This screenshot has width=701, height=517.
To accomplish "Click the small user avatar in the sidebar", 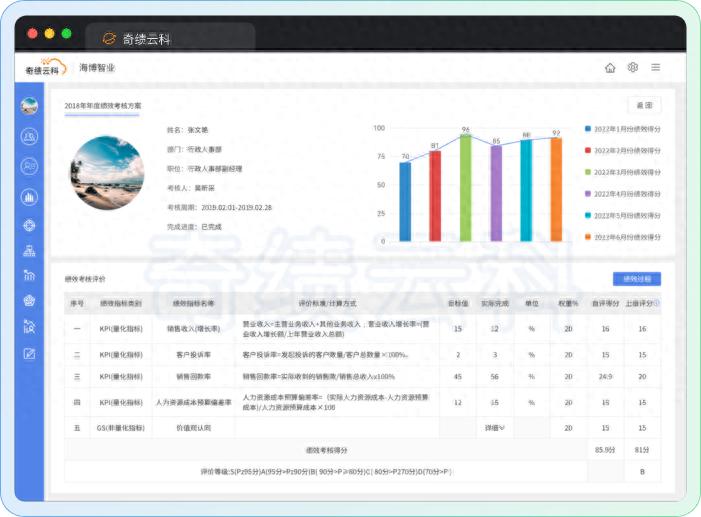I will [29, 106].
